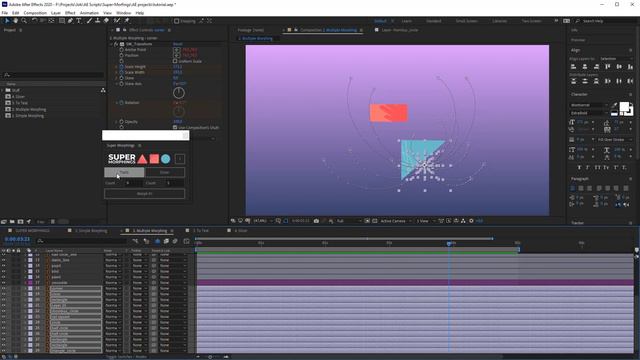
Task: Collapse the SM_Transform effect group
Action: [111, 44]
